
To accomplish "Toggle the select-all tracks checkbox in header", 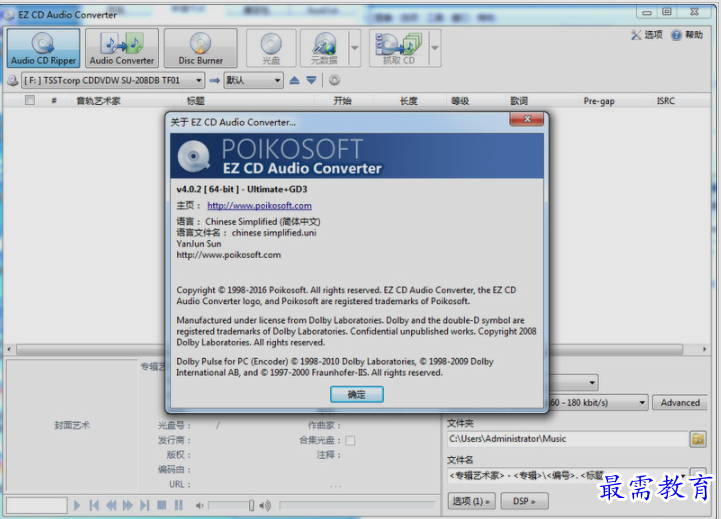I will pos(30,100).
